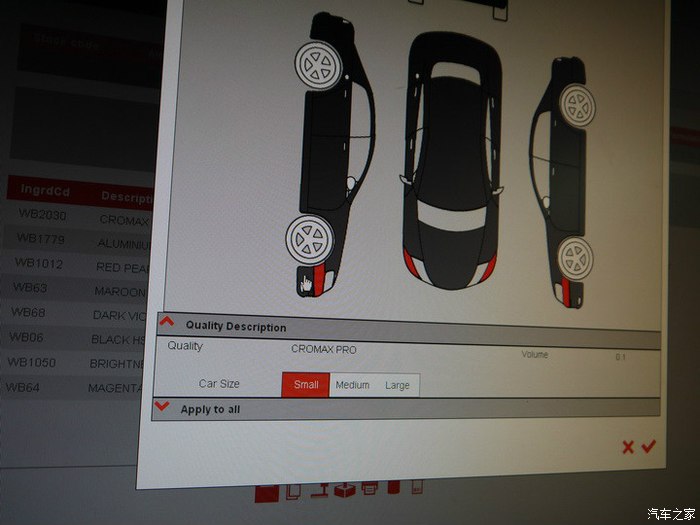Cancel dialog with red X icon

[628, 447]
